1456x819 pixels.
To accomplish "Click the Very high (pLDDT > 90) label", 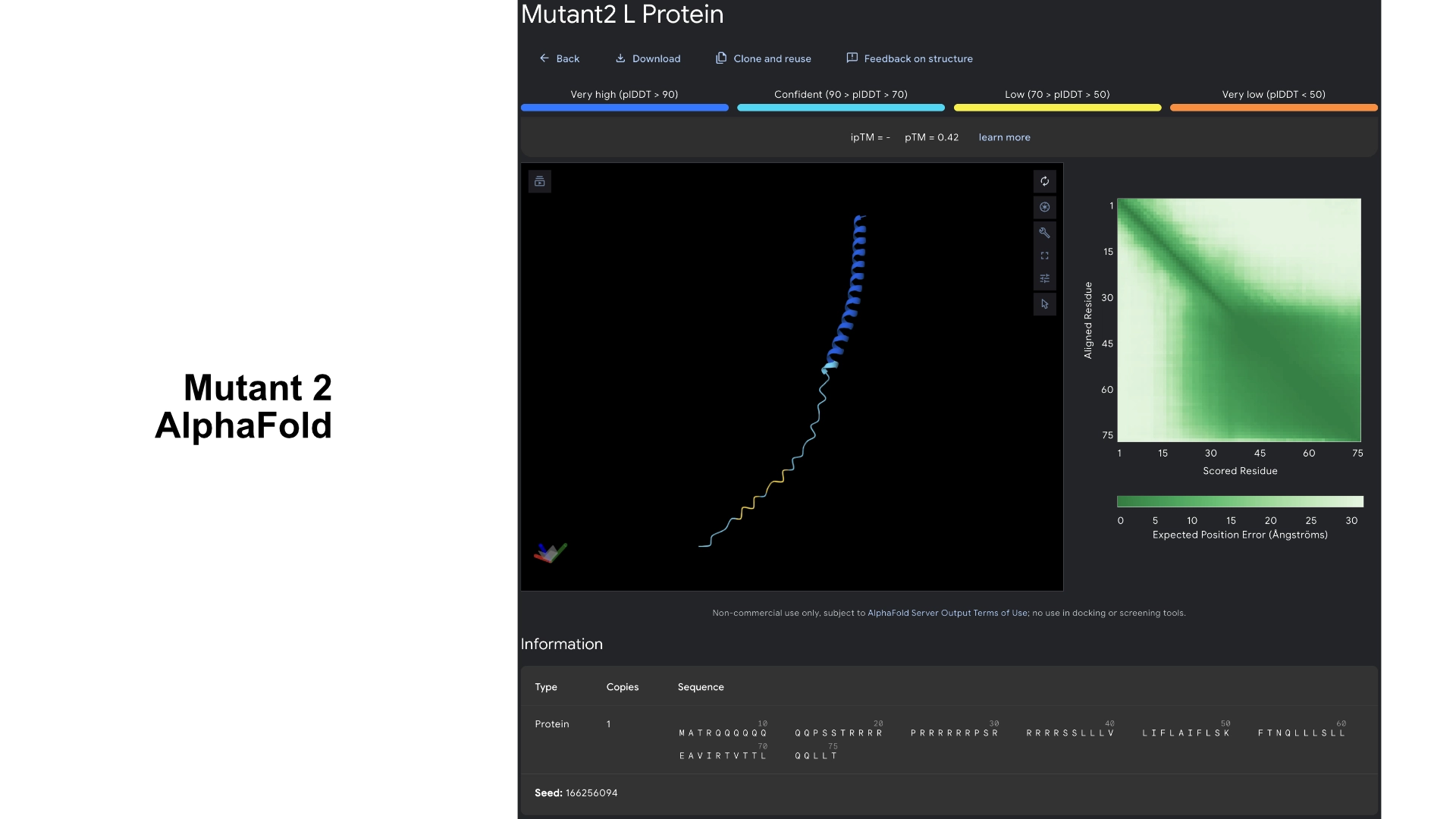I will (624, 95).
